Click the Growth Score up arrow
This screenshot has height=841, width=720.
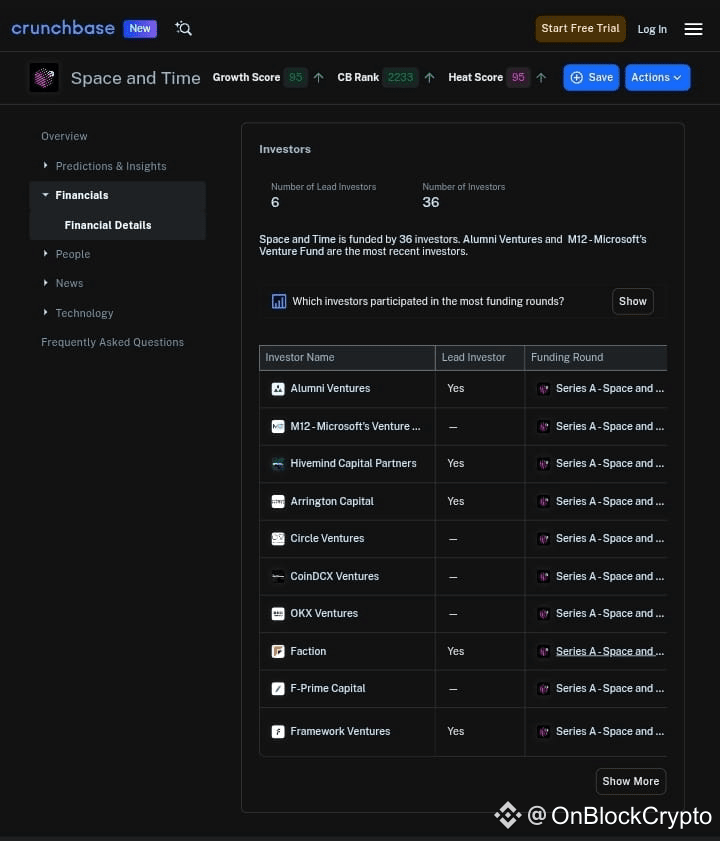coord(319,78)
